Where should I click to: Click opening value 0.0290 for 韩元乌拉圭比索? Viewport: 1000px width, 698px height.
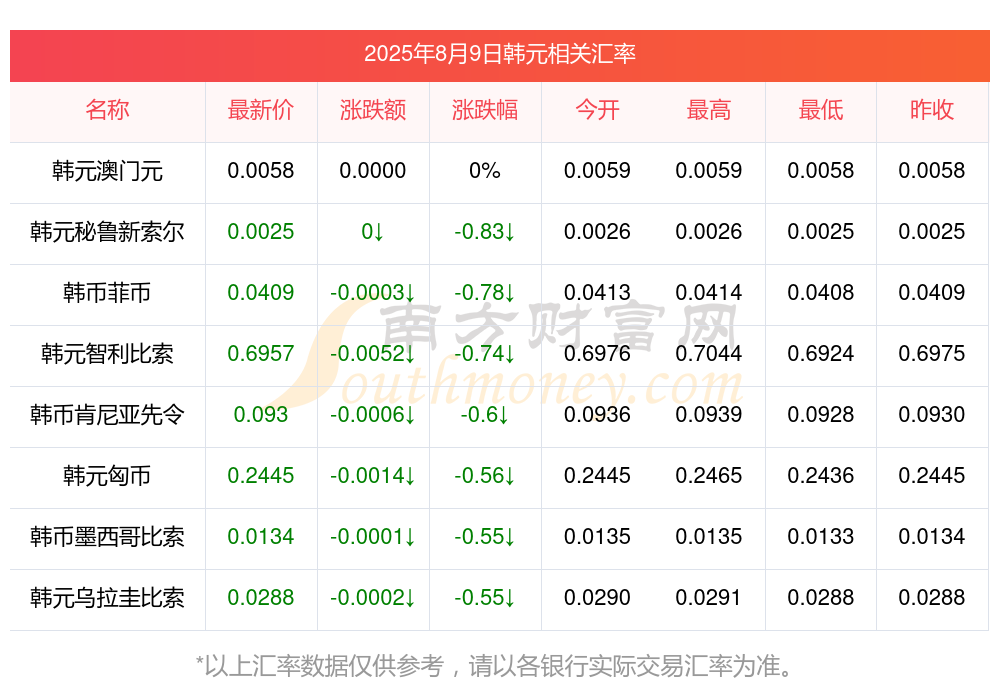pyautogui.click(x=597, y=598)
